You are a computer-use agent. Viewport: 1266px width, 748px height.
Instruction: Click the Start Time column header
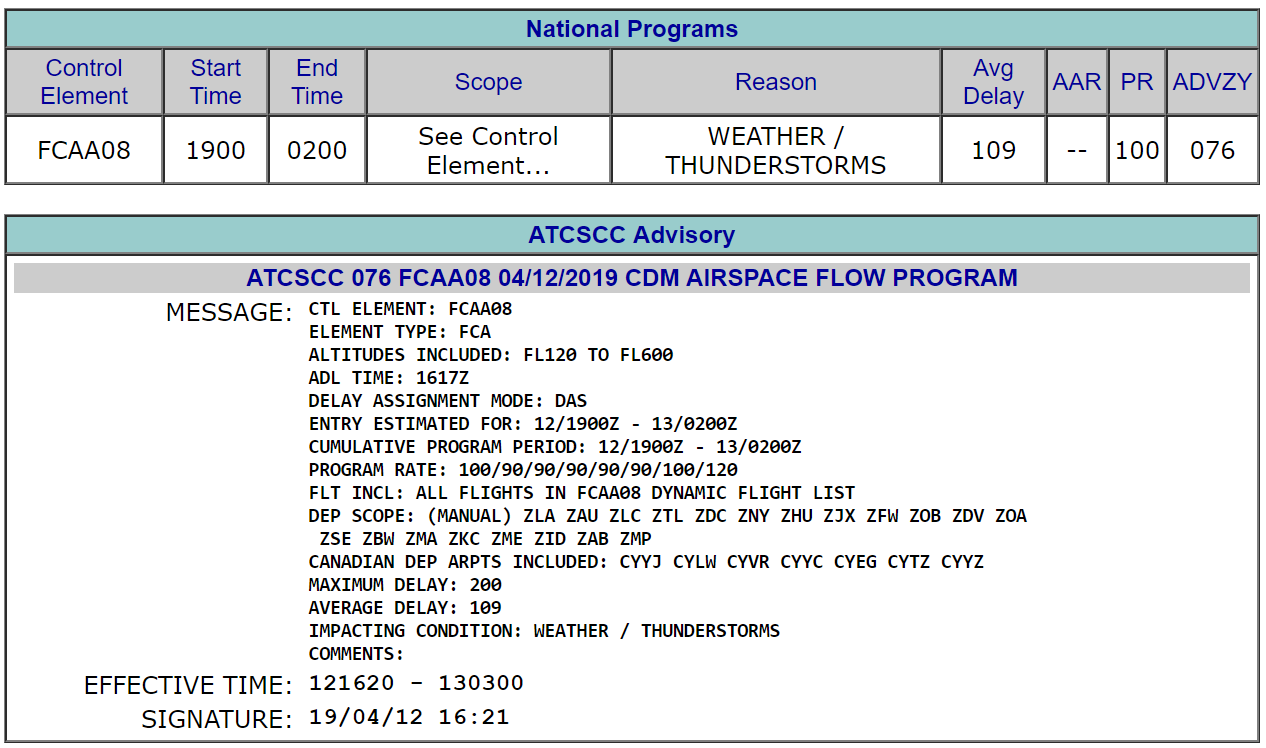[x=216, y=82]
